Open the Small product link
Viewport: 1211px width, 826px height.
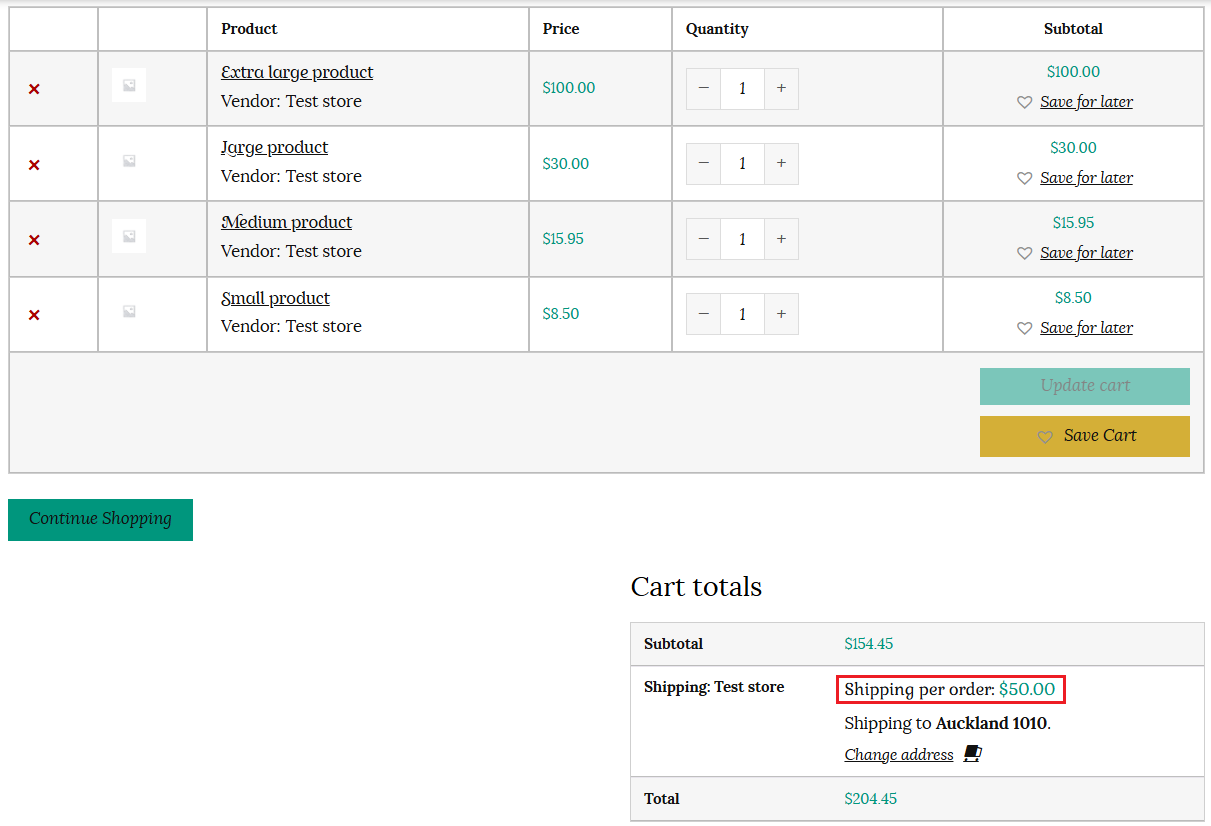coord(276,298)
